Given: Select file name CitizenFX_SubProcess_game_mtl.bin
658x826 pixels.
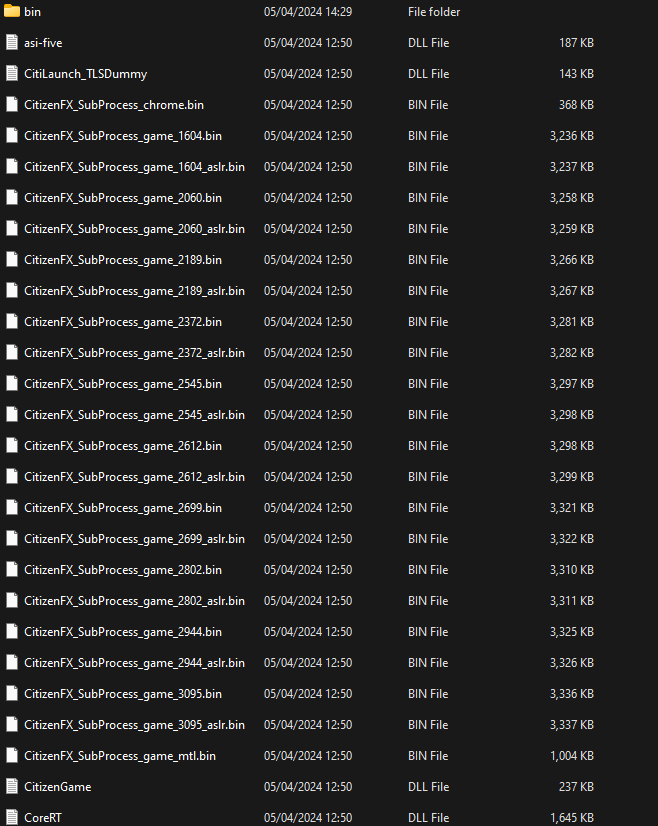Looking at the screenshot, I should click(120, 755).
